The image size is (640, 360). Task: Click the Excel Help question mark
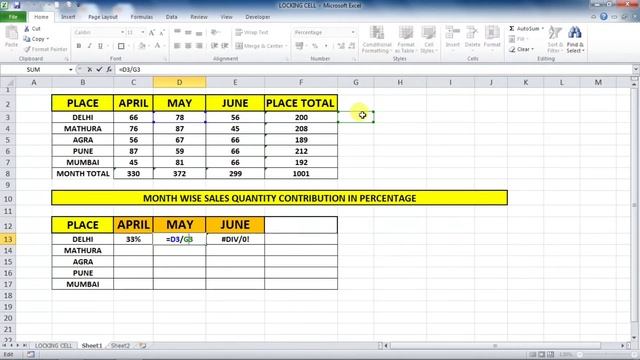tap(604, 17)
